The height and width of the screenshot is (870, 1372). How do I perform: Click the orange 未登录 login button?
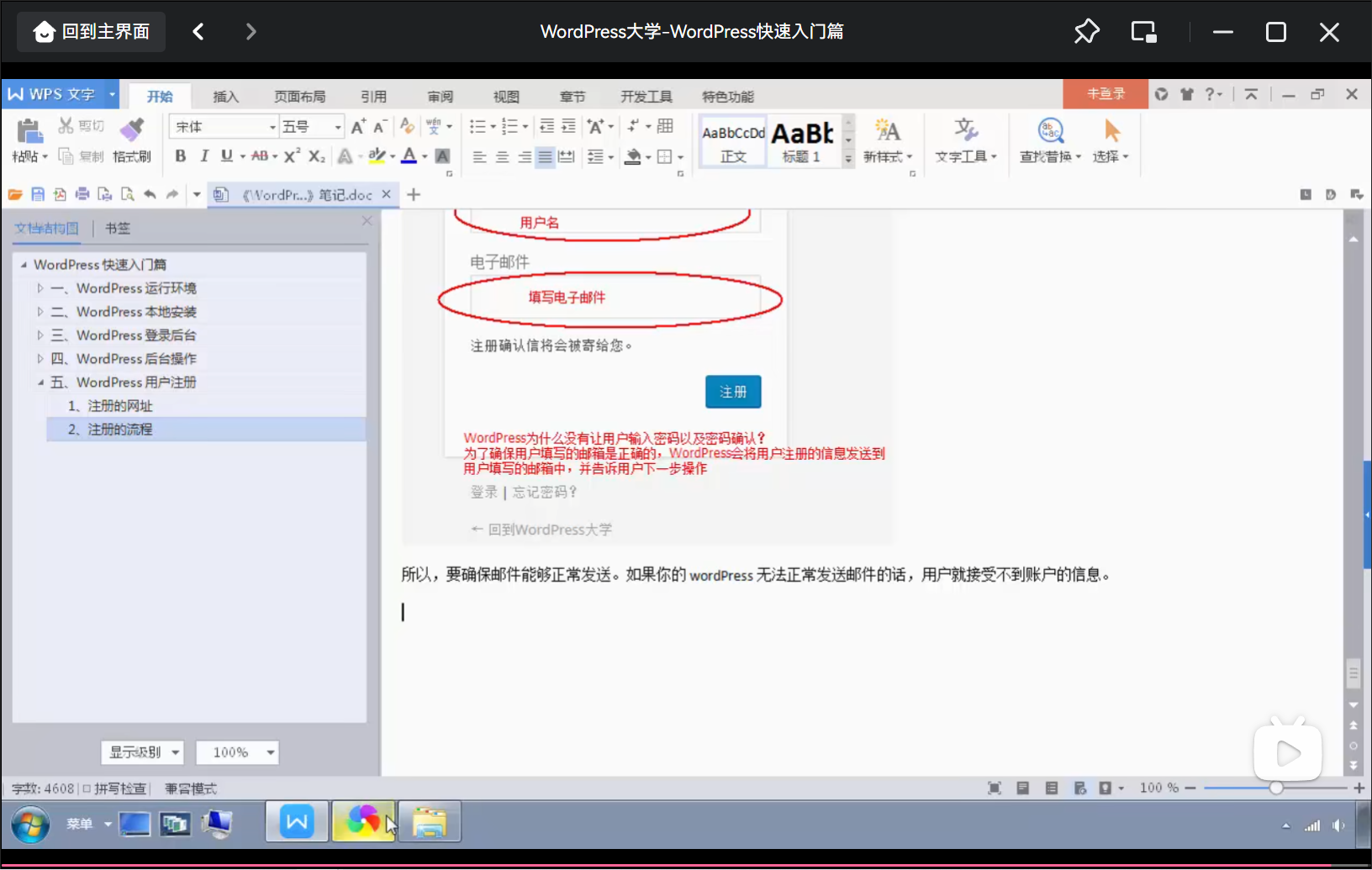tap(1106, 94)
